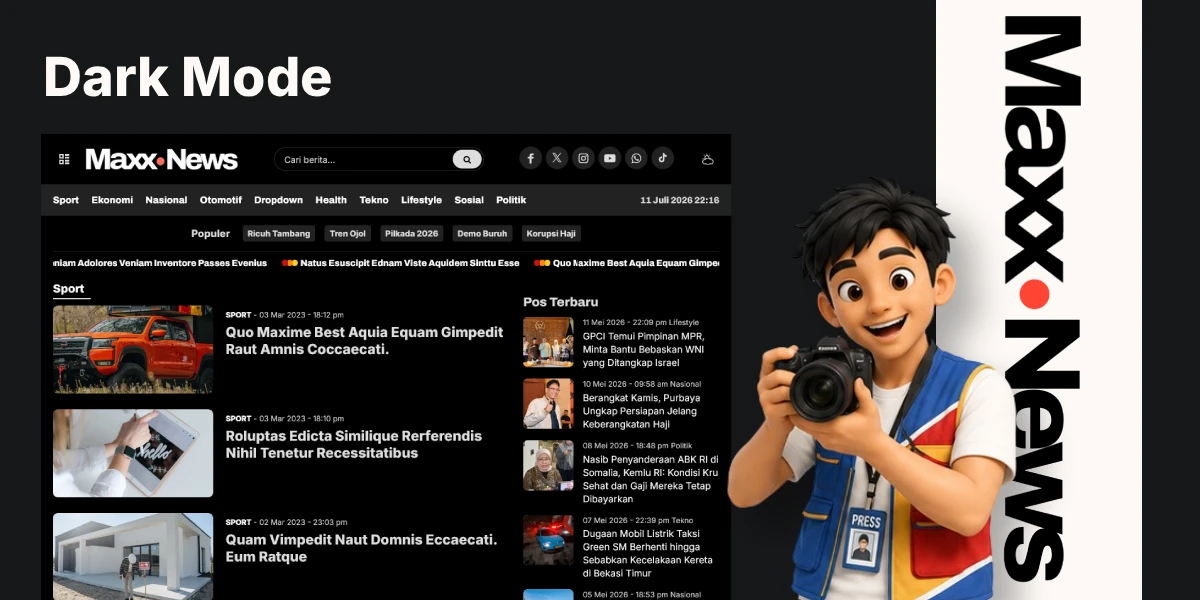Open the white building article thumbnail
1200x600 pixels.
coord(133,556)
